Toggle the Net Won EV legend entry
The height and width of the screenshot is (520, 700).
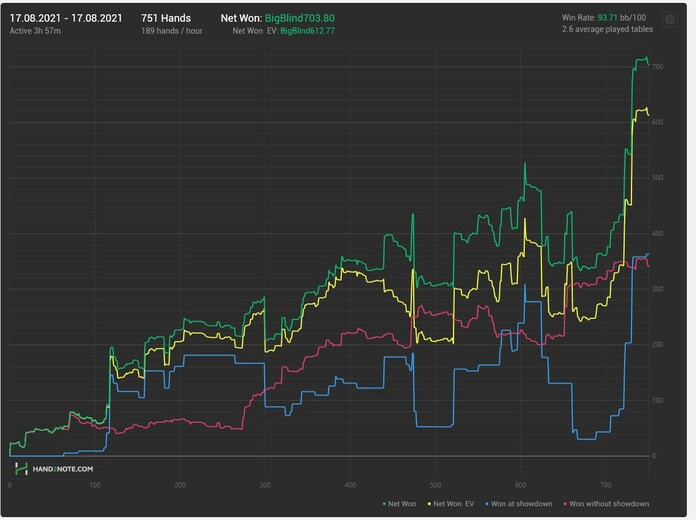(451, 503)
